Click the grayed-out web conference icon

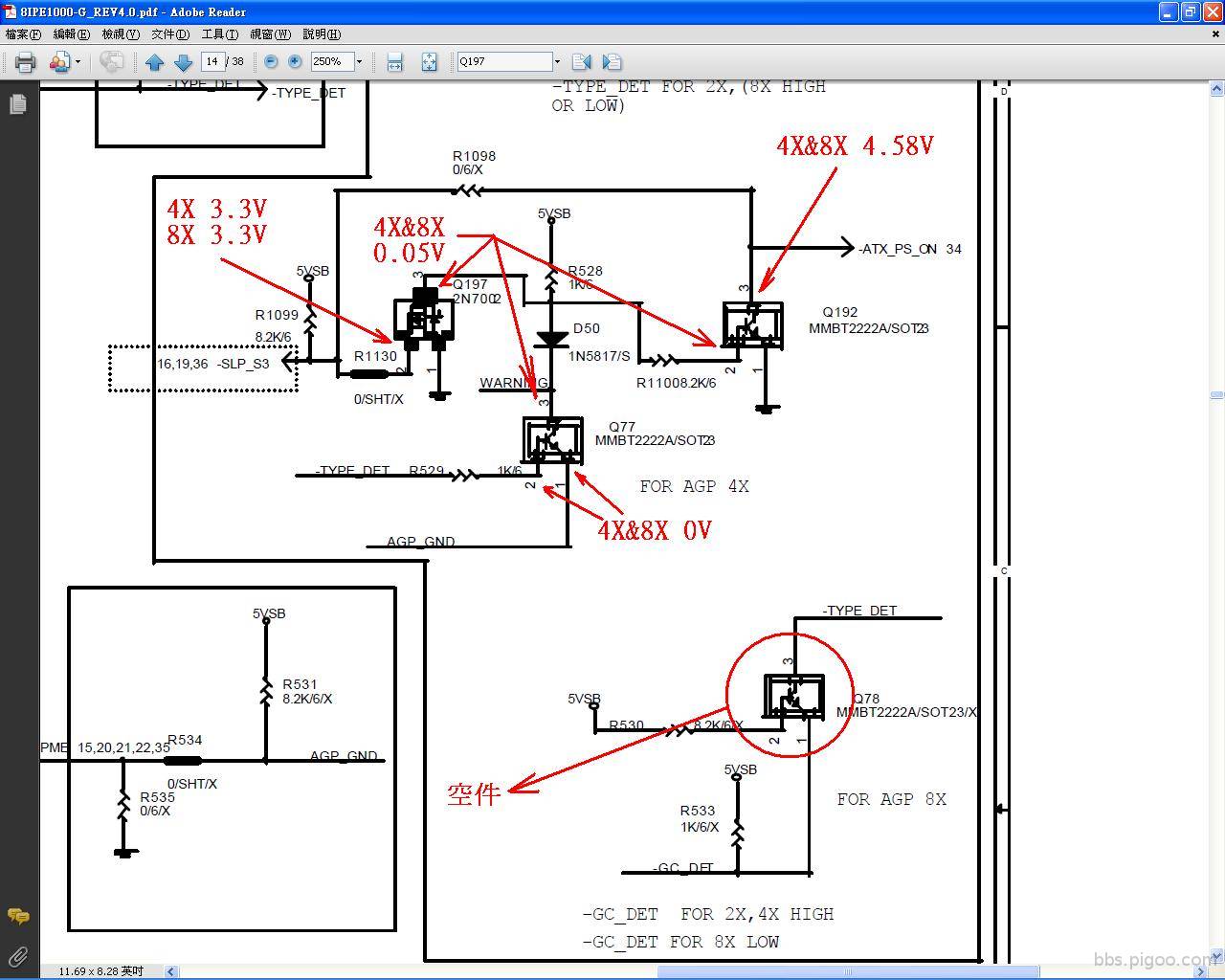pos(112,62)
